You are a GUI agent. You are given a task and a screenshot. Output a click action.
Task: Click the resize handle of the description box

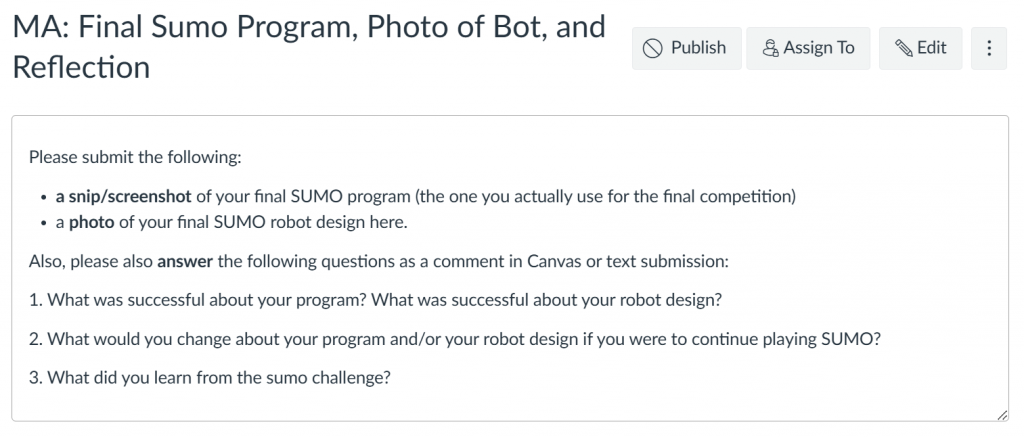[1002, 415]
